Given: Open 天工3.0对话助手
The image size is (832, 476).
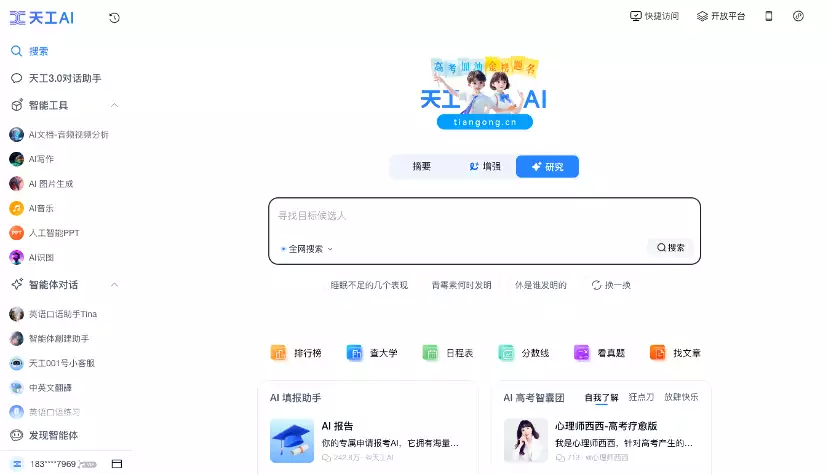Looking at the screenshot, I should (56, 78).
